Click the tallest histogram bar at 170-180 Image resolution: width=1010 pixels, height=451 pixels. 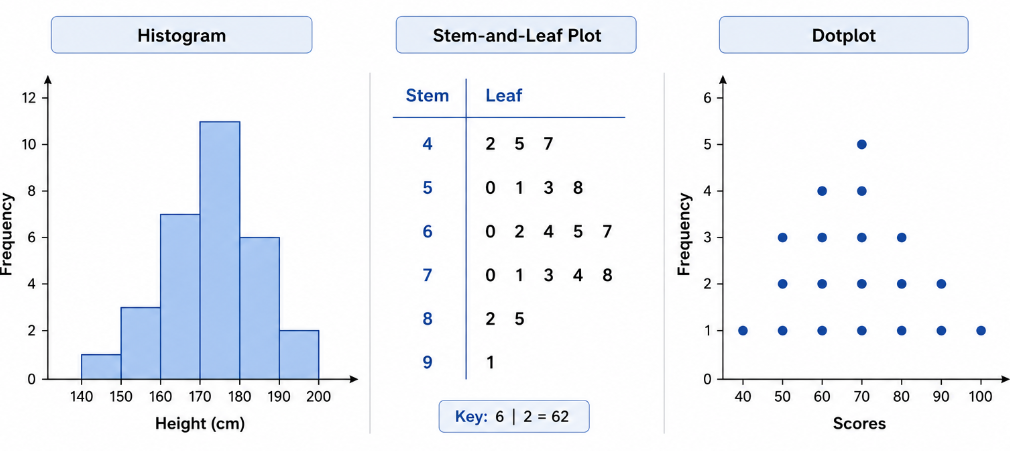pos(220,250)
